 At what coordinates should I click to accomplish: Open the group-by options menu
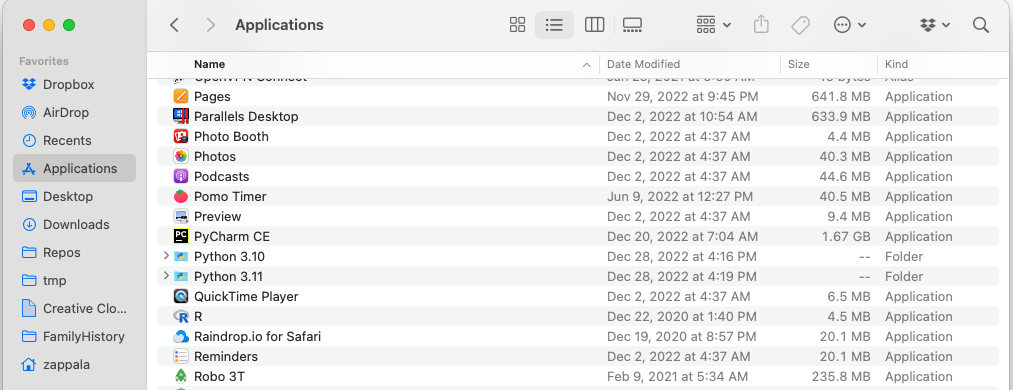tap(713, 25)
